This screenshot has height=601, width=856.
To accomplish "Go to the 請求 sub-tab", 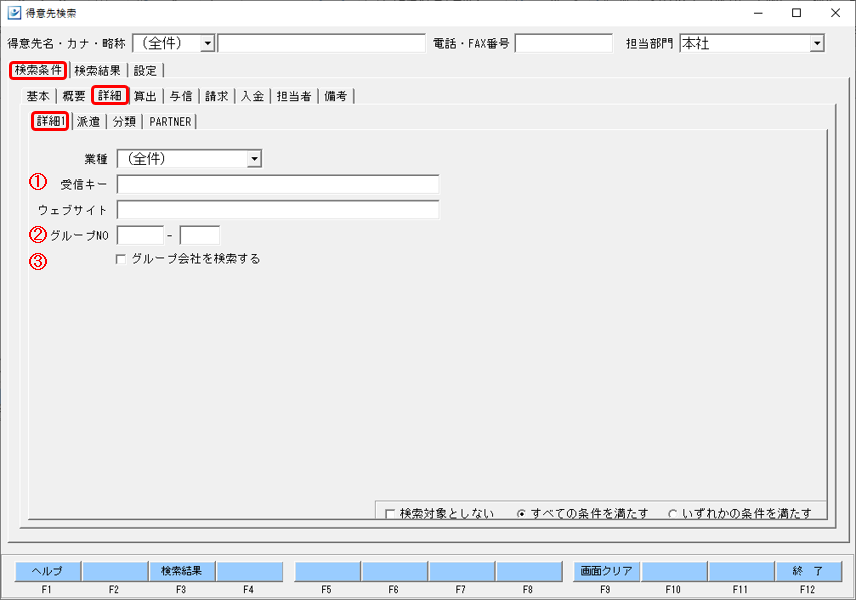I will click(217, 96).
